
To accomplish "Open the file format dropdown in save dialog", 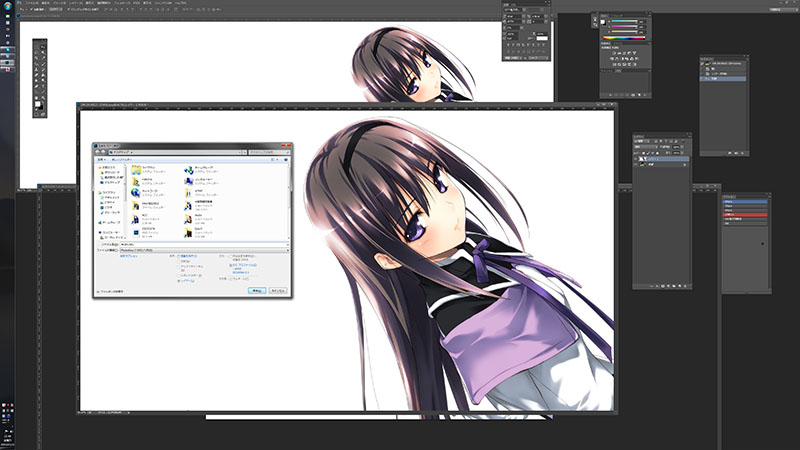I will (205, 250).
